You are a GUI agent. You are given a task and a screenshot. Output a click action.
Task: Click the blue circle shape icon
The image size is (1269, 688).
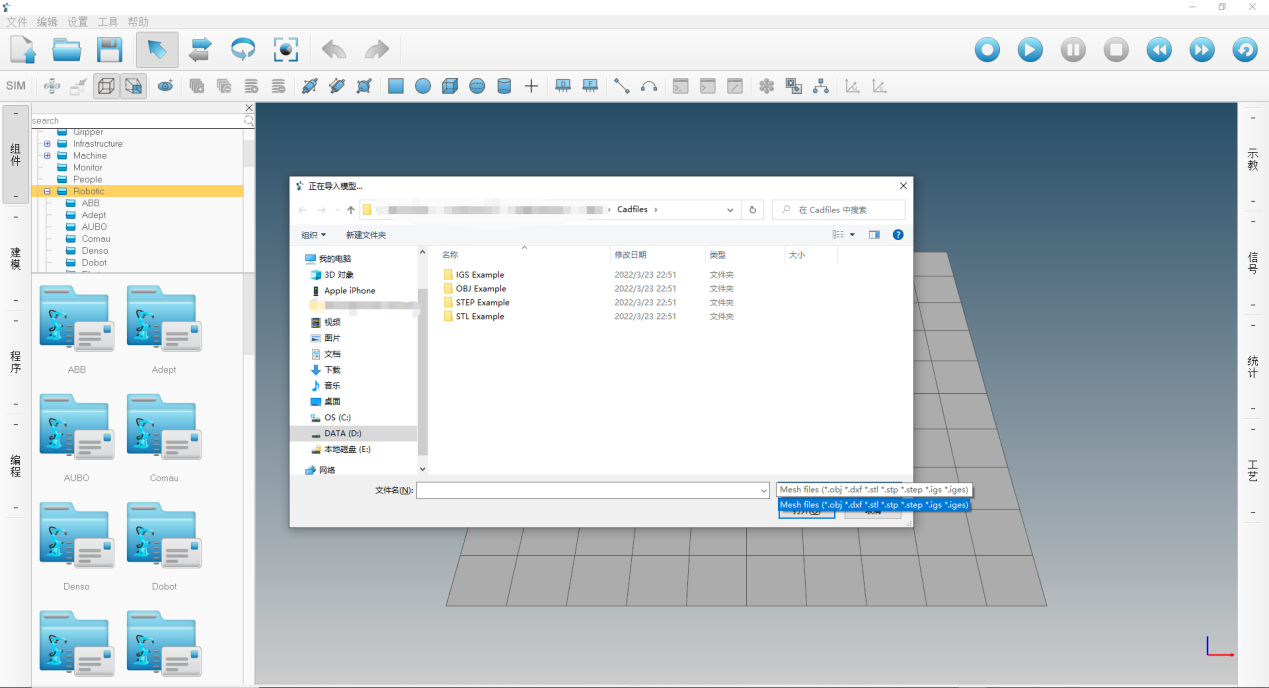point(423,87)
